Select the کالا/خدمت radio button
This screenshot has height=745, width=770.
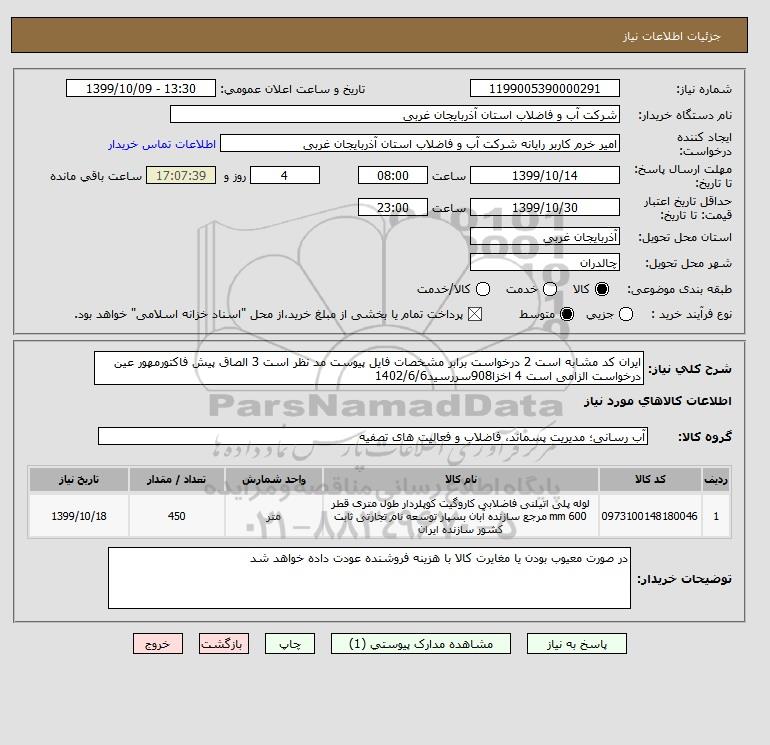(483, 289)
